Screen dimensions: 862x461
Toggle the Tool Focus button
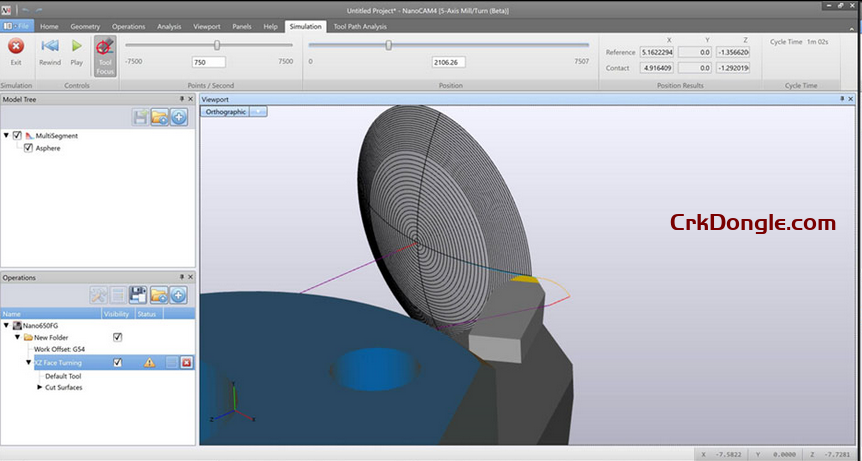[x=105, y=55]
